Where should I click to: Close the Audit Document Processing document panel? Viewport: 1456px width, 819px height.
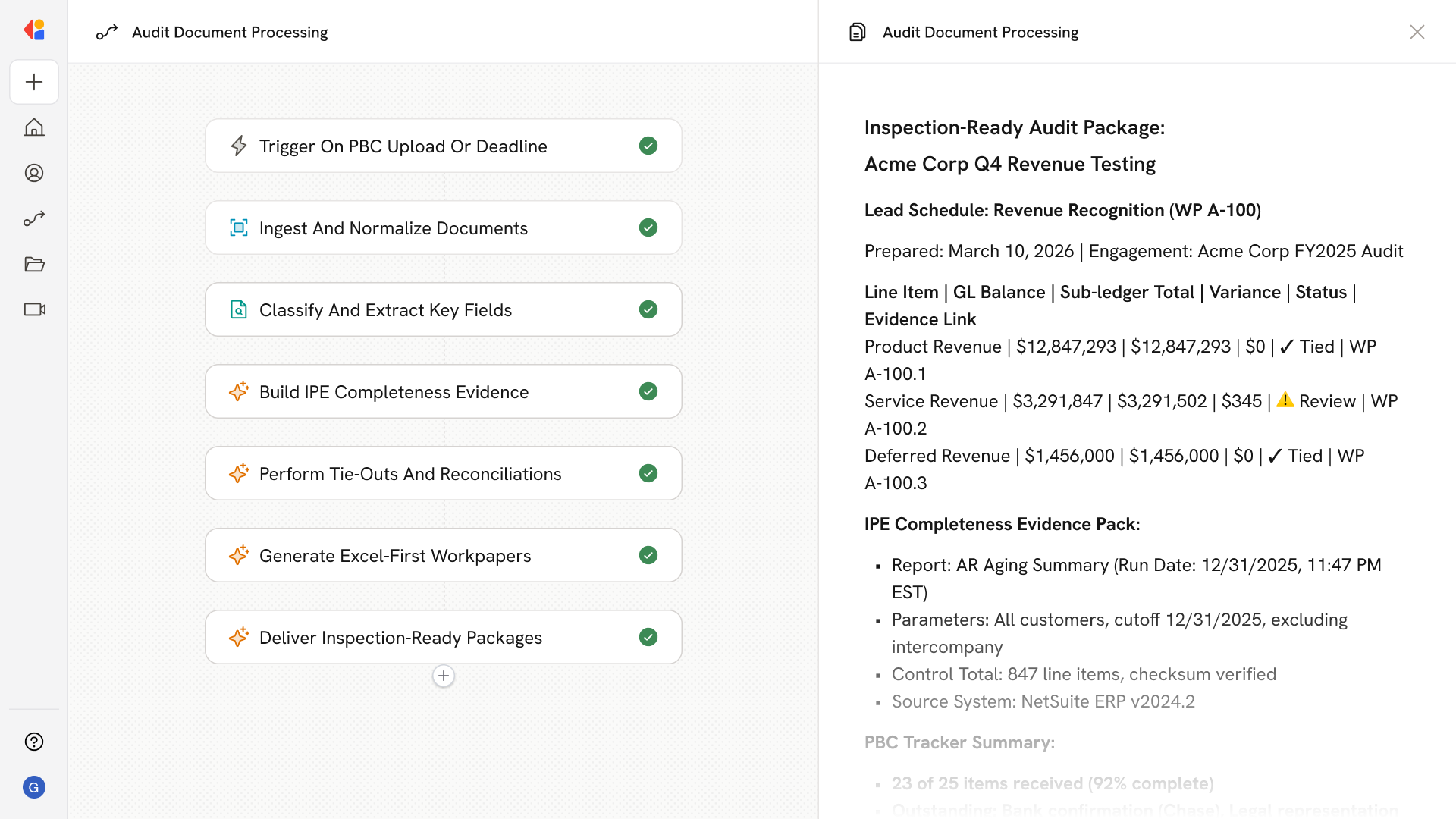click(x=1417, y=32)
